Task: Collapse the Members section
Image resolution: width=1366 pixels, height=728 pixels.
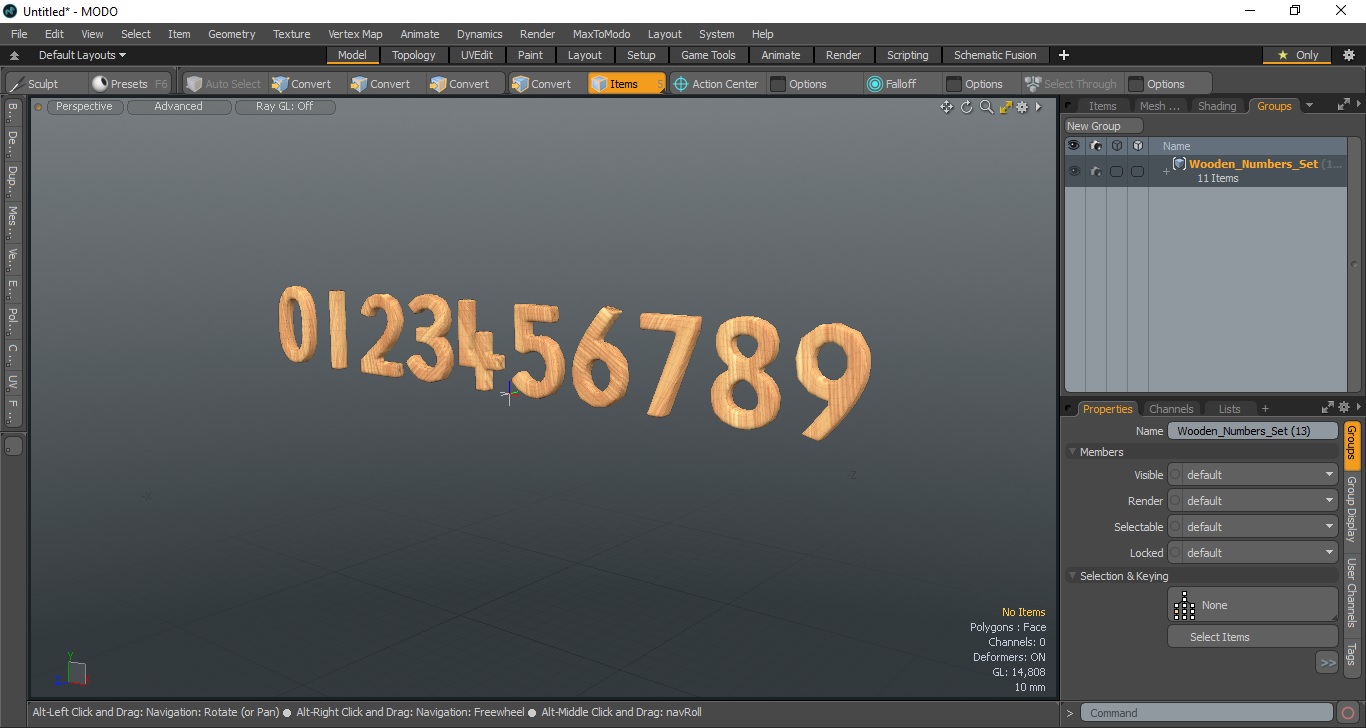Action: pyautogui.click(x=1072, y=452)
